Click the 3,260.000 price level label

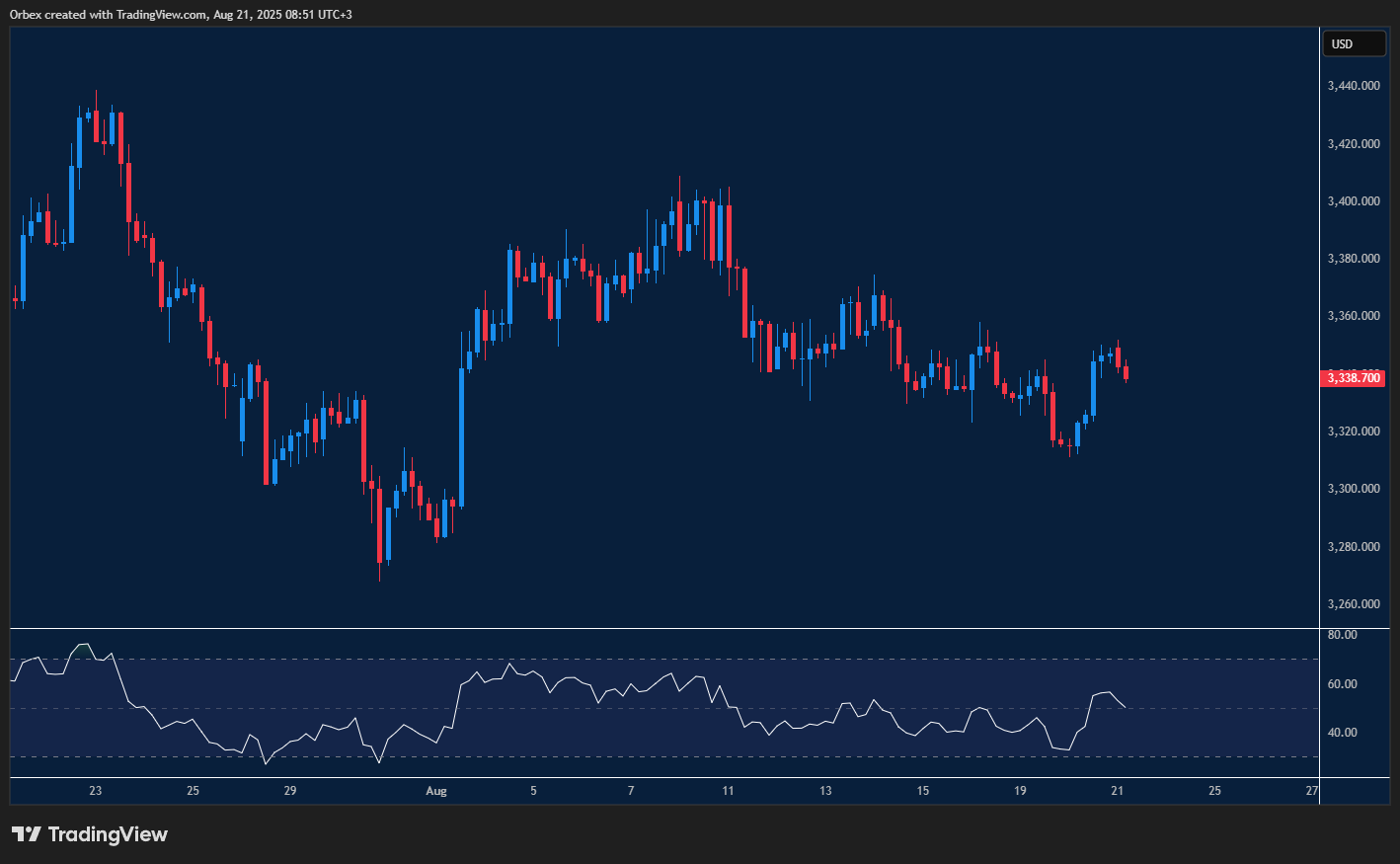(x=1356, y=602)
